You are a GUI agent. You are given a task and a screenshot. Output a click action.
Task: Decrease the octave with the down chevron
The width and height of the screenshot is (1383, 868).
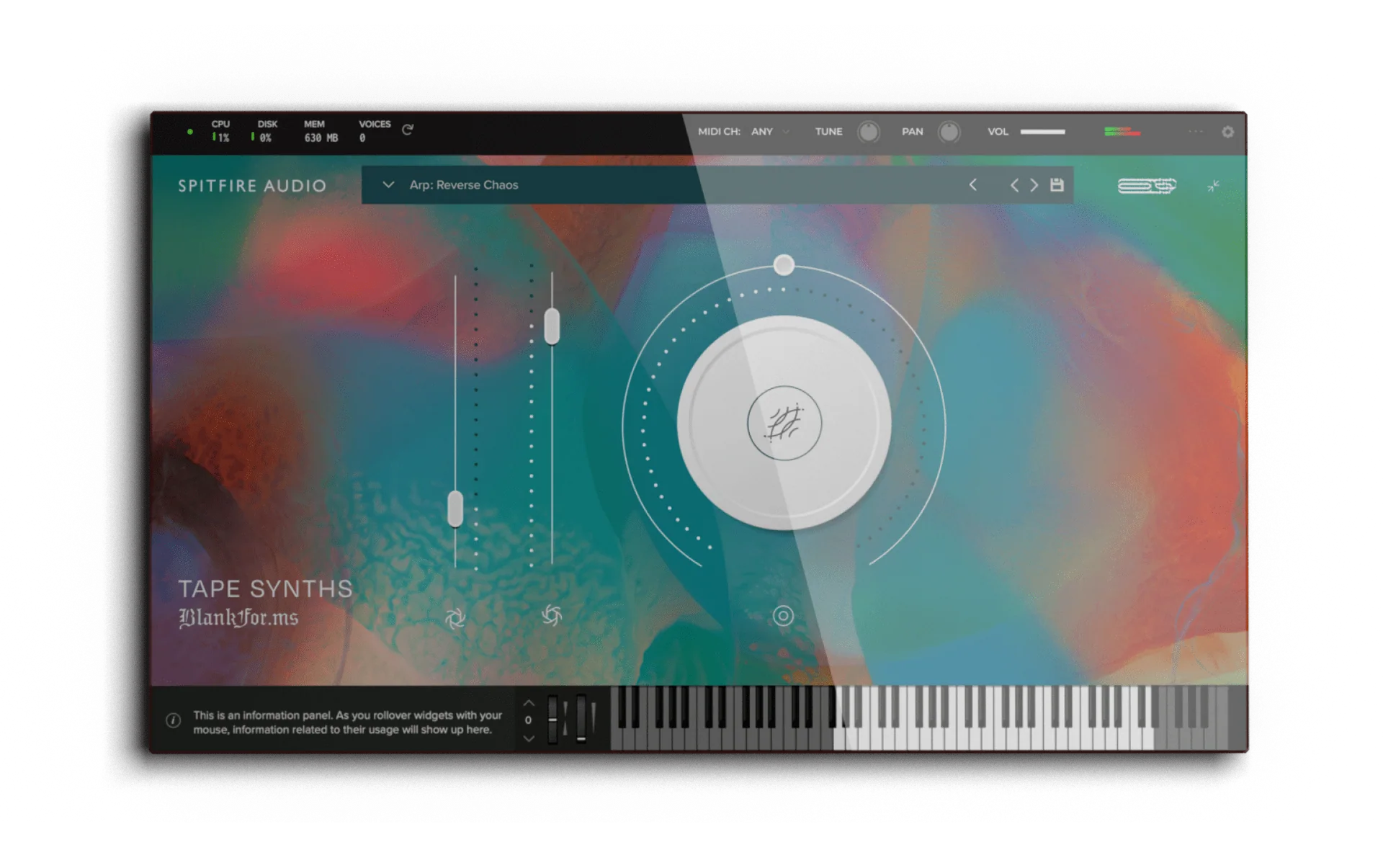point(529,739)
